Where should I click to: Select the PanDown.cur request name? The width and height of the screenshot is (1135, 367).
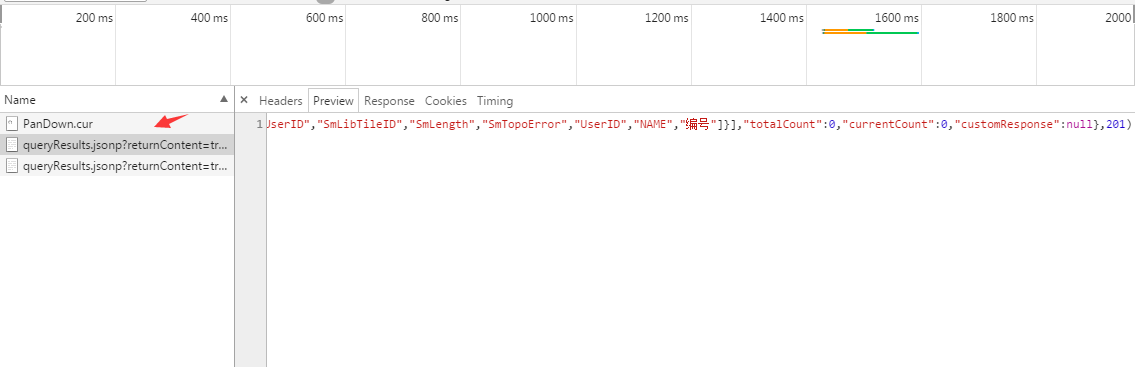[58, 124]
